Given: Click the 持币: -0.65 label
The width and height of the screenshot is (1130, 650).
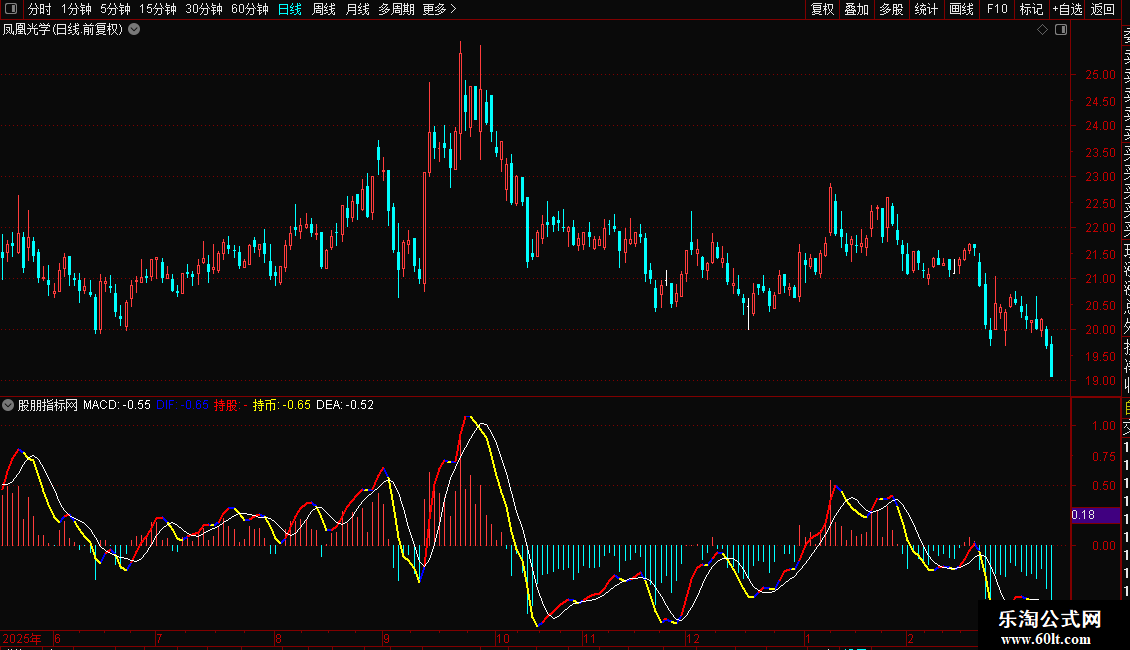Looking at the screenshot, I should click(282, 405).
